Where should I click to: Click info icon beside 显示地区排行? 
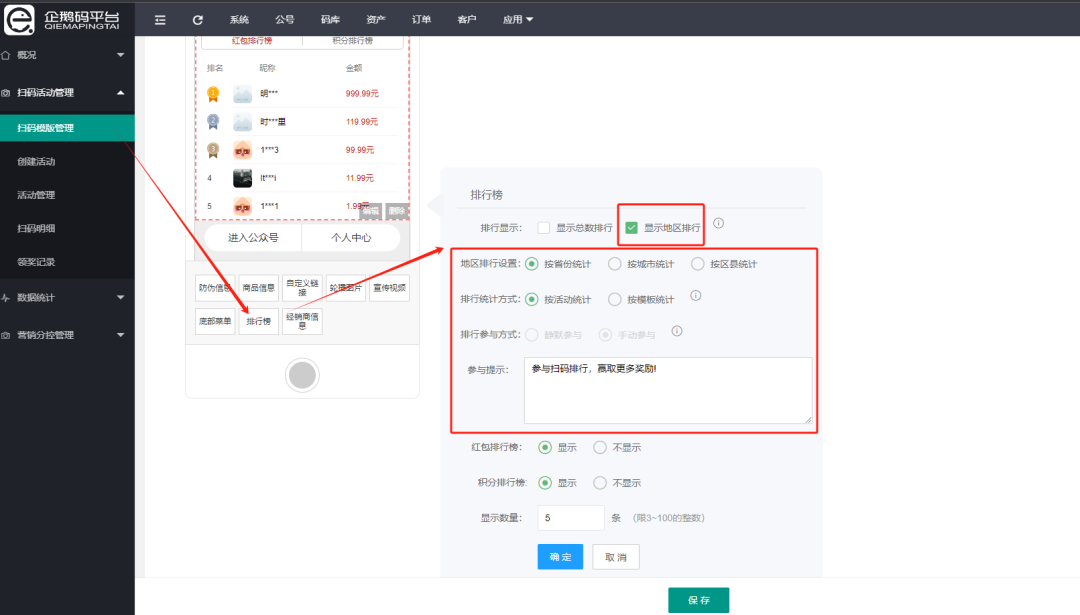[x=718, y=224]
